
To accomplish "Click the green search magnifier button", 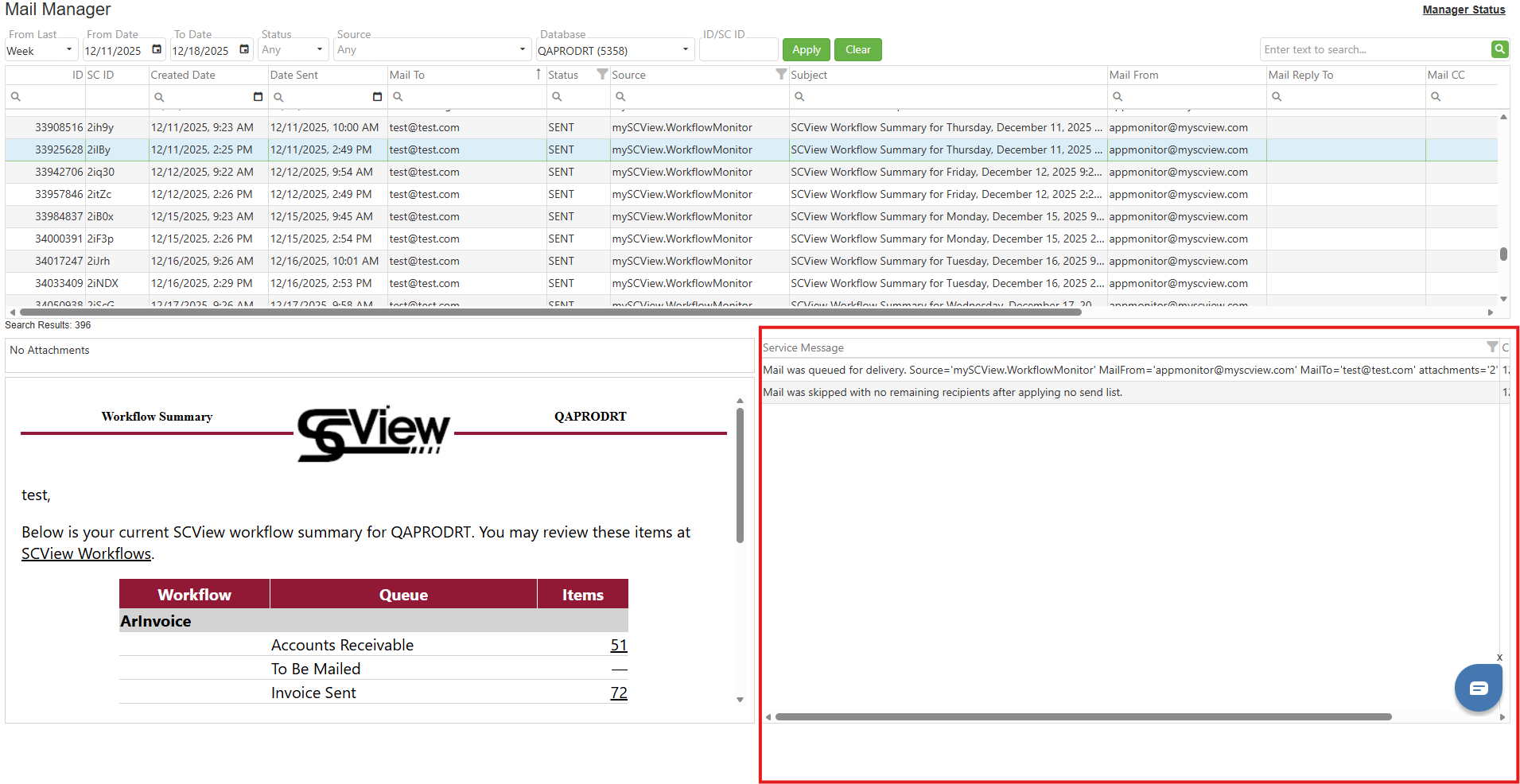I will 1499,49.
